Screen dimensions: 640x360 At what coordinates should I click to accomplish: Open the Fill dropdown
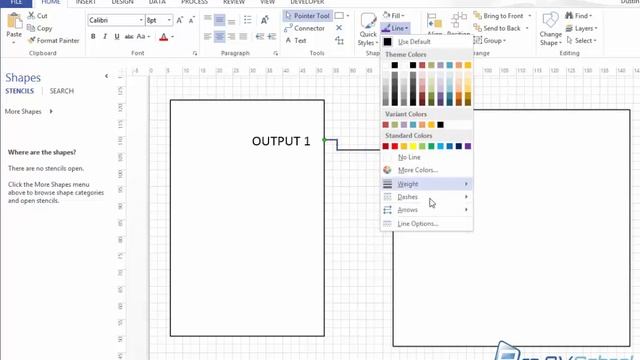pos(393,16)
